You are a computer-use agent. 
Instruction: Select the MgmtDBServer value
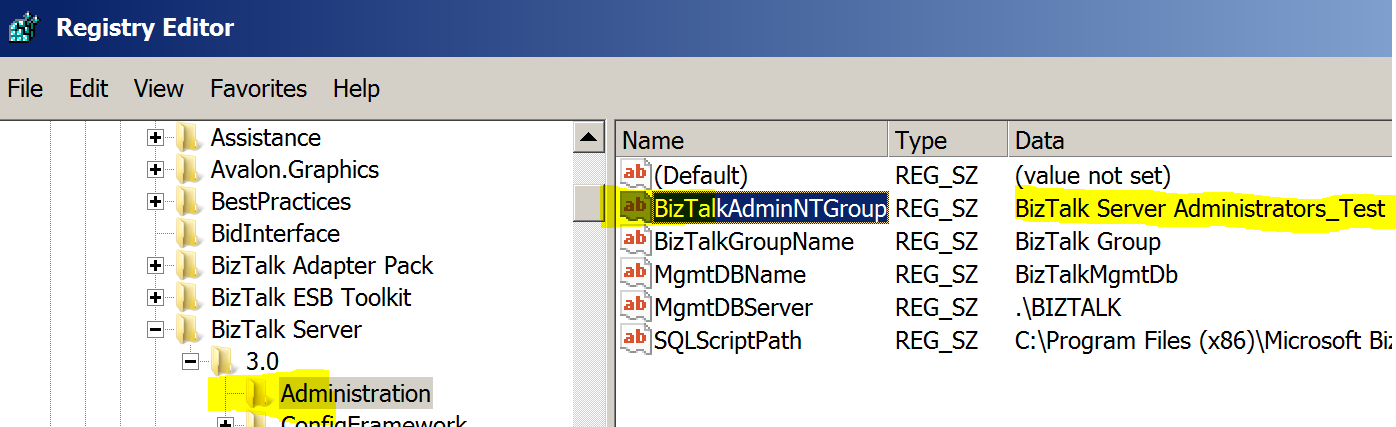733,307
